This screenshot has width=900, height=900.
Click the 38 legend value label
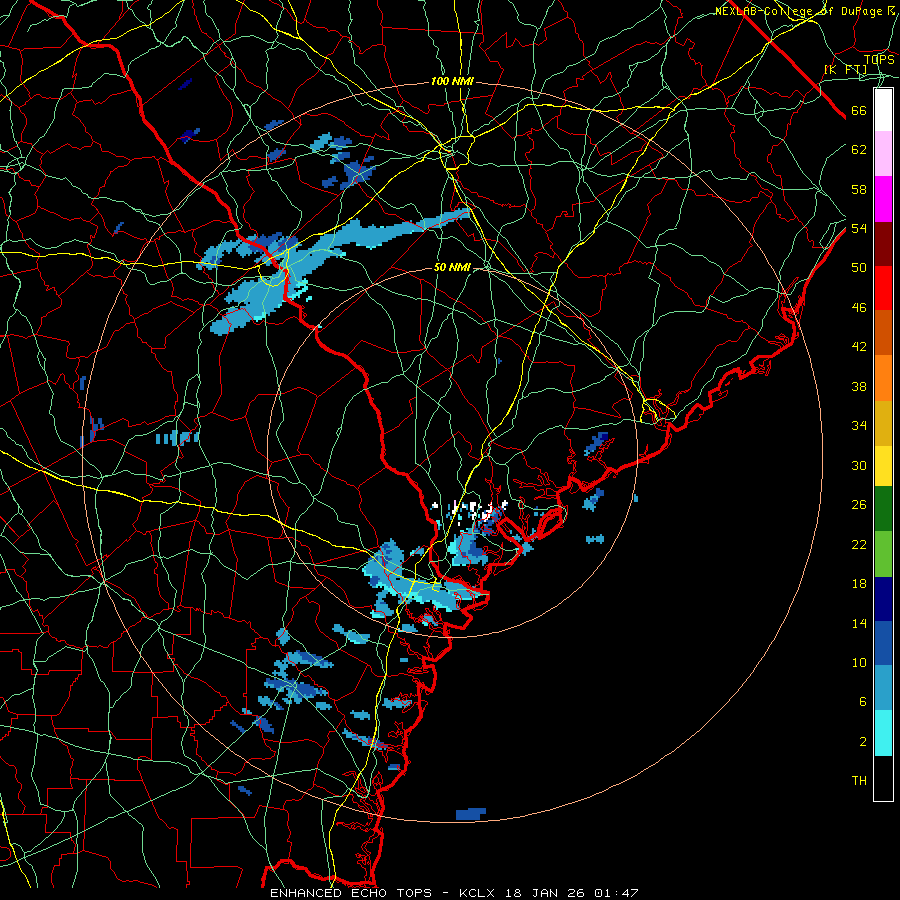click(859, 386)
